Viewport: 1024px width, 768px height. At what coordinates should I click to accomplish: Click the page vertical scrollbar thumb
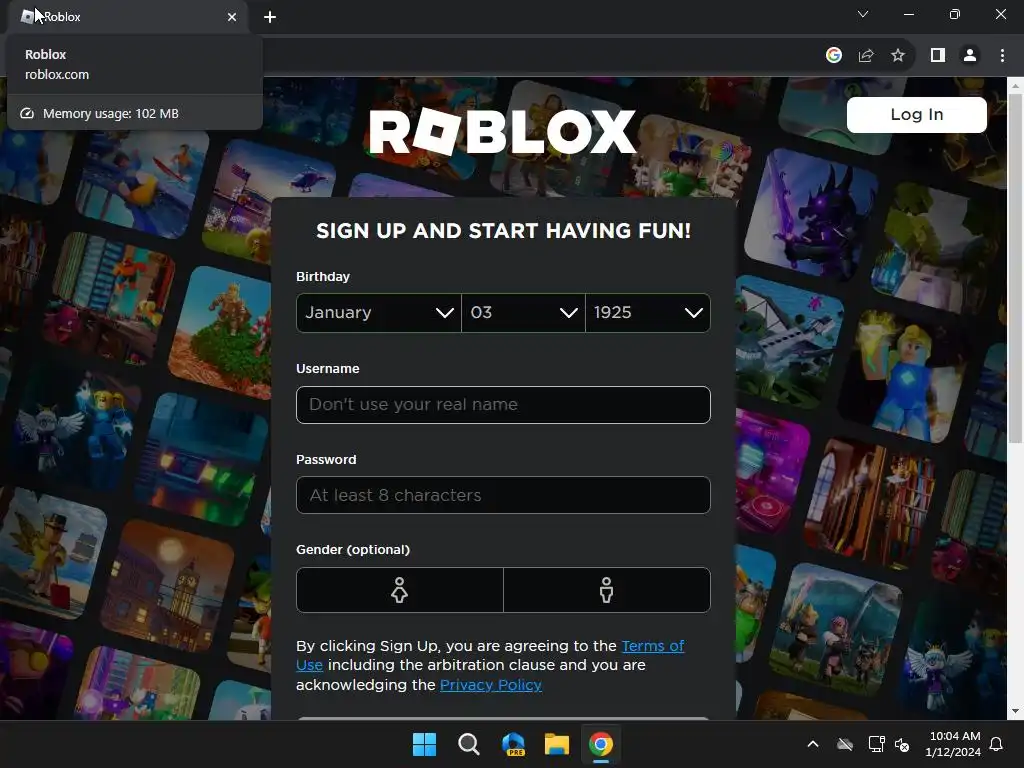(x=1015, y=268)
